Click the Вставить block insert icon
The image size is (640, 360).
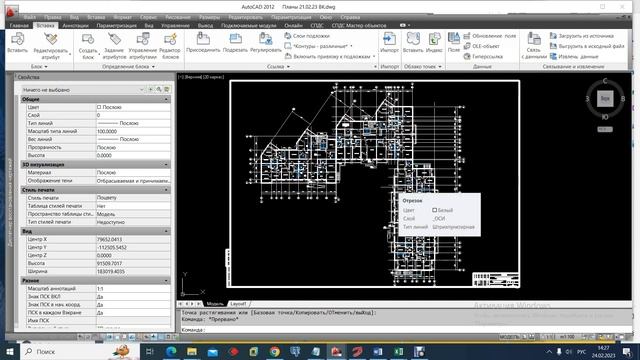(x=17, y=40)
